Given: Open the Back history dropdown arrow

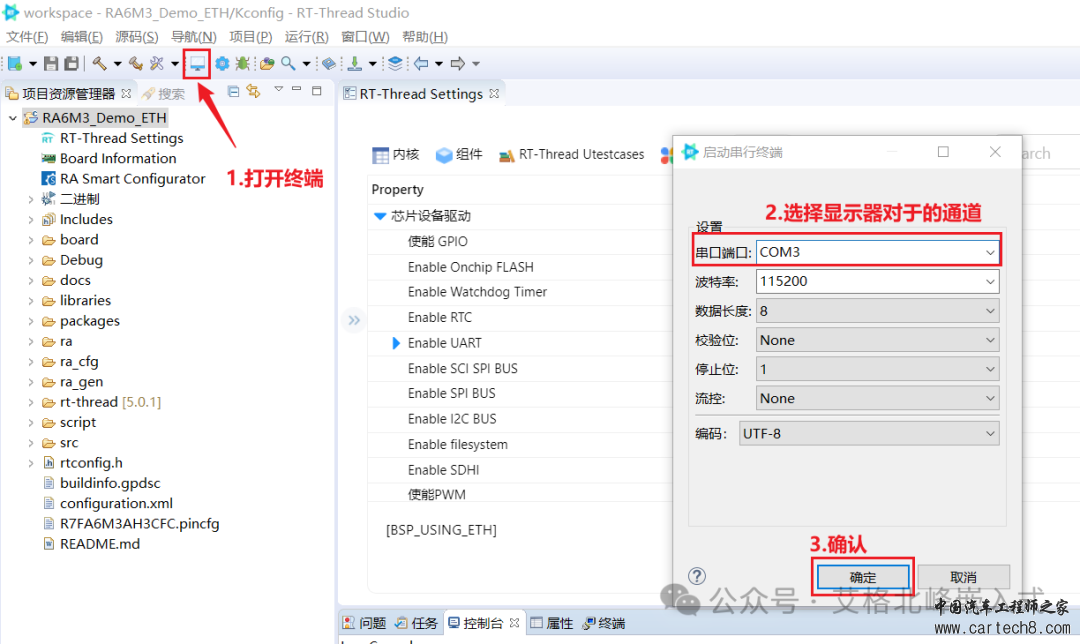Looking at the screenshot, I should click(439, 64).
